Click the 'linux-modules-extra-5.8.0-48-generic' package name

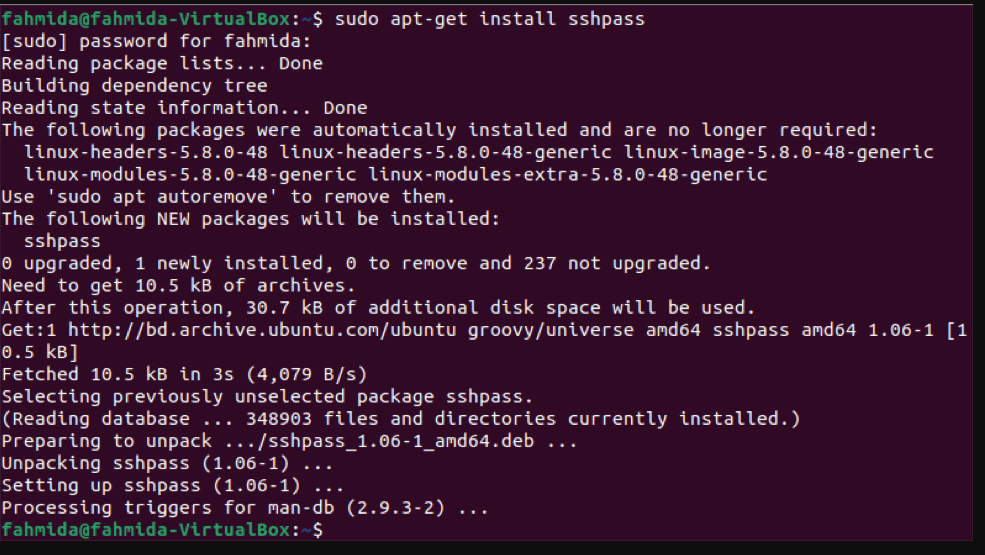pyautogui.click(x=567, y=174)
